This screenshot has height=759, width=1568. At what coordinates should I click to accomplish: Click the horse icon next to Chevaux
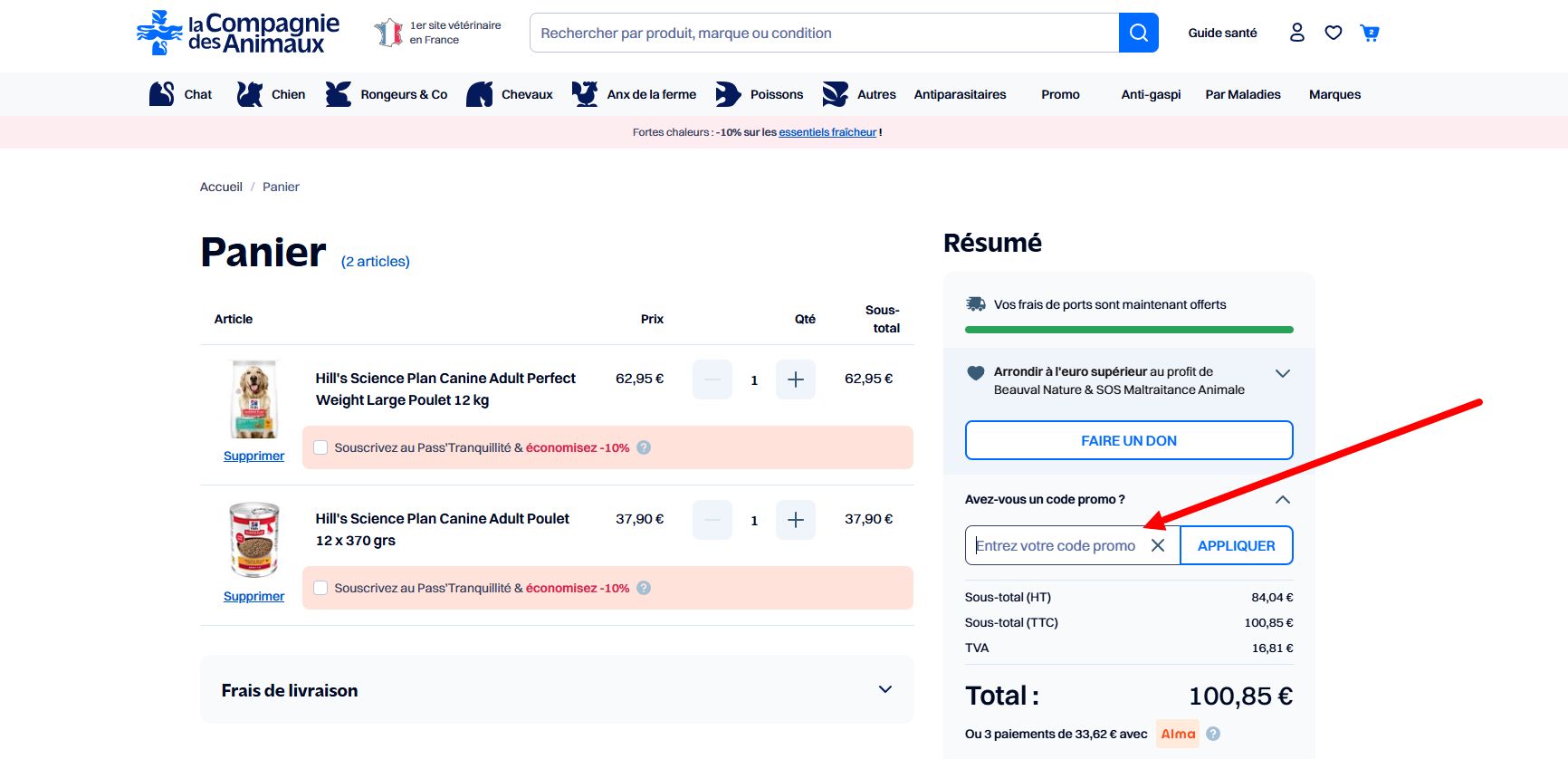(480, 94)
